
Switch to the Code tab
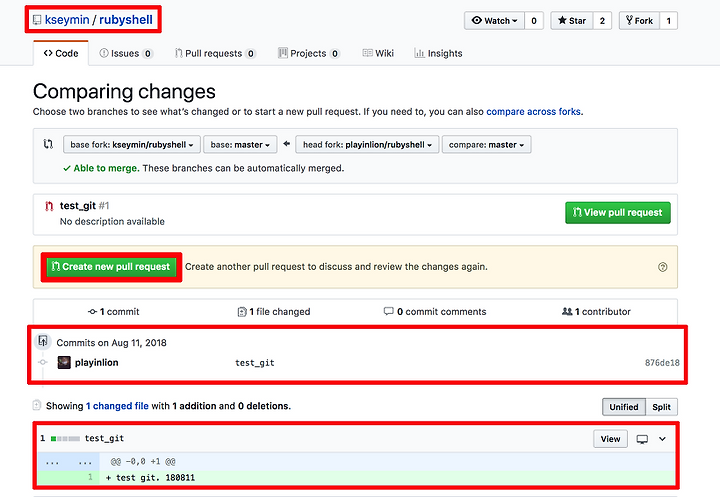pyautogui.click(x=61, y=53)
